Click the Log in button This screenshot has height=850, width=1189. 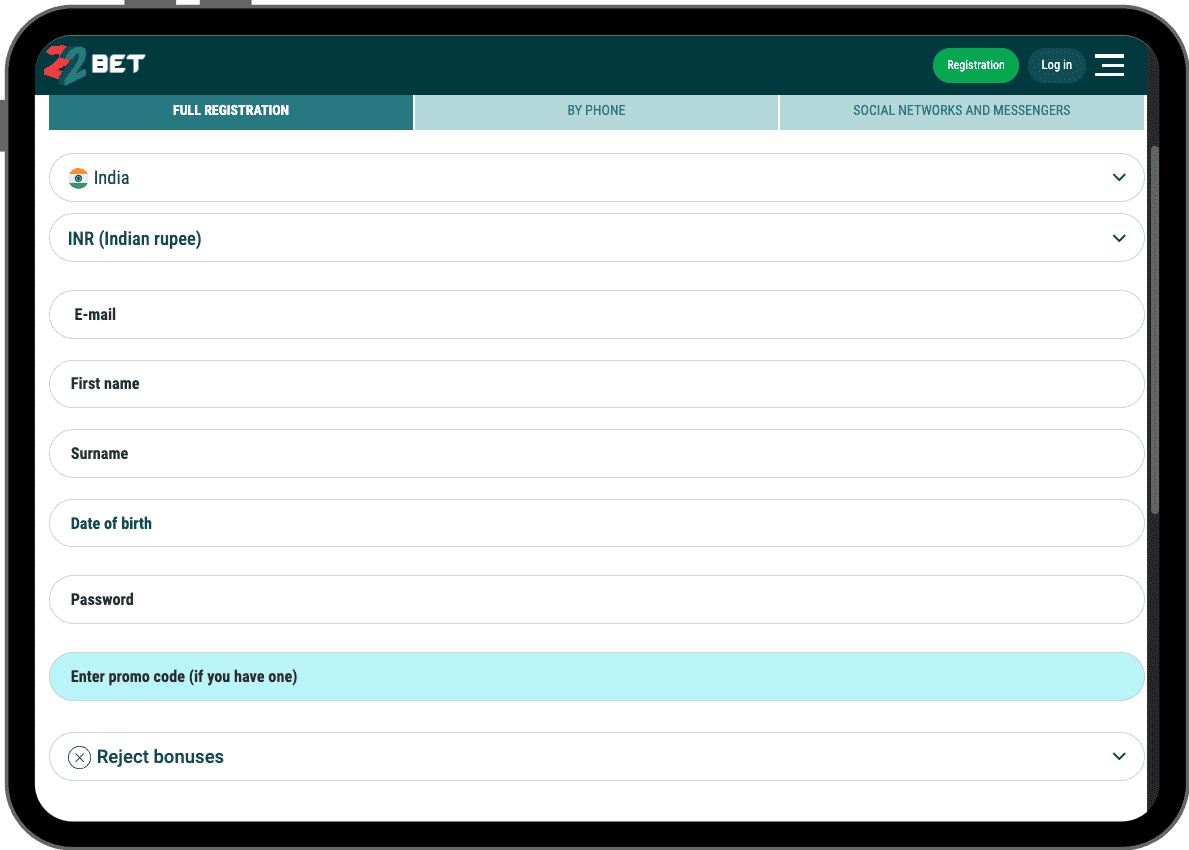coord(1056,65)
